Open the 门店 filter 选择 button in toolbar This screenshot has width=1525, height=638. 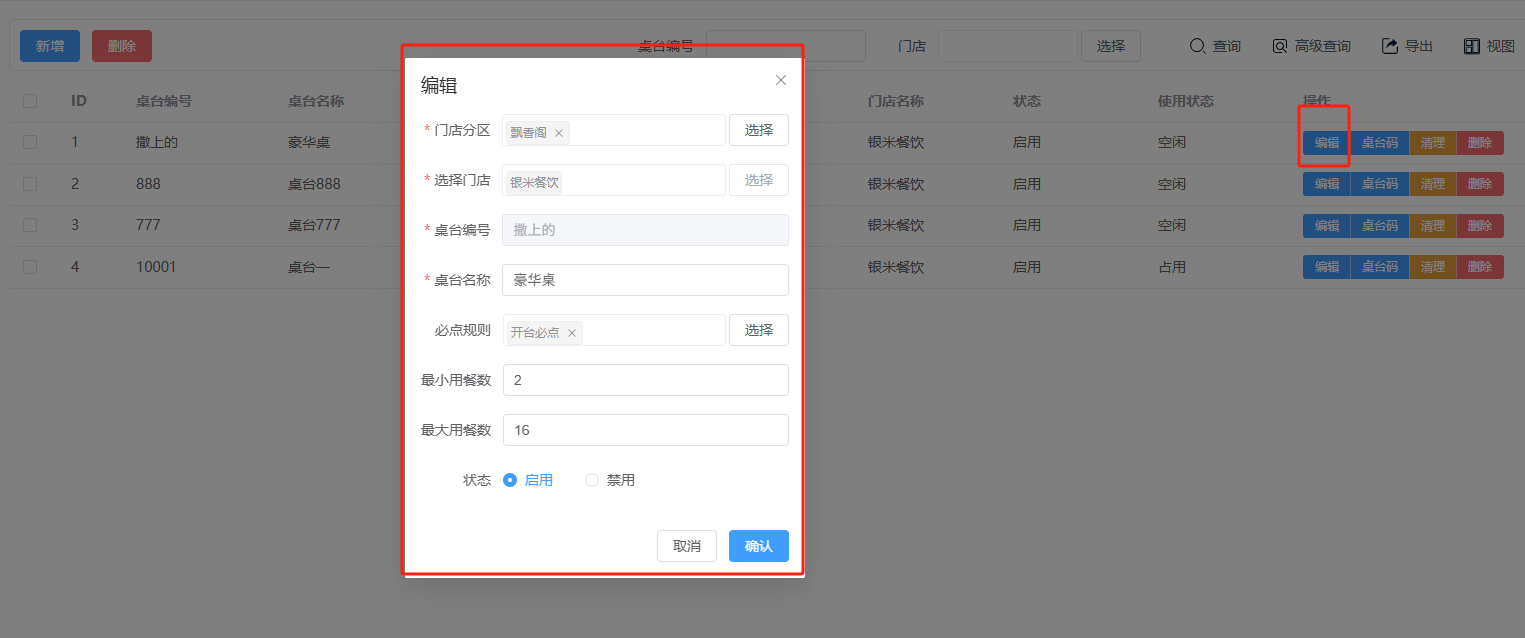coord(1110,46)
